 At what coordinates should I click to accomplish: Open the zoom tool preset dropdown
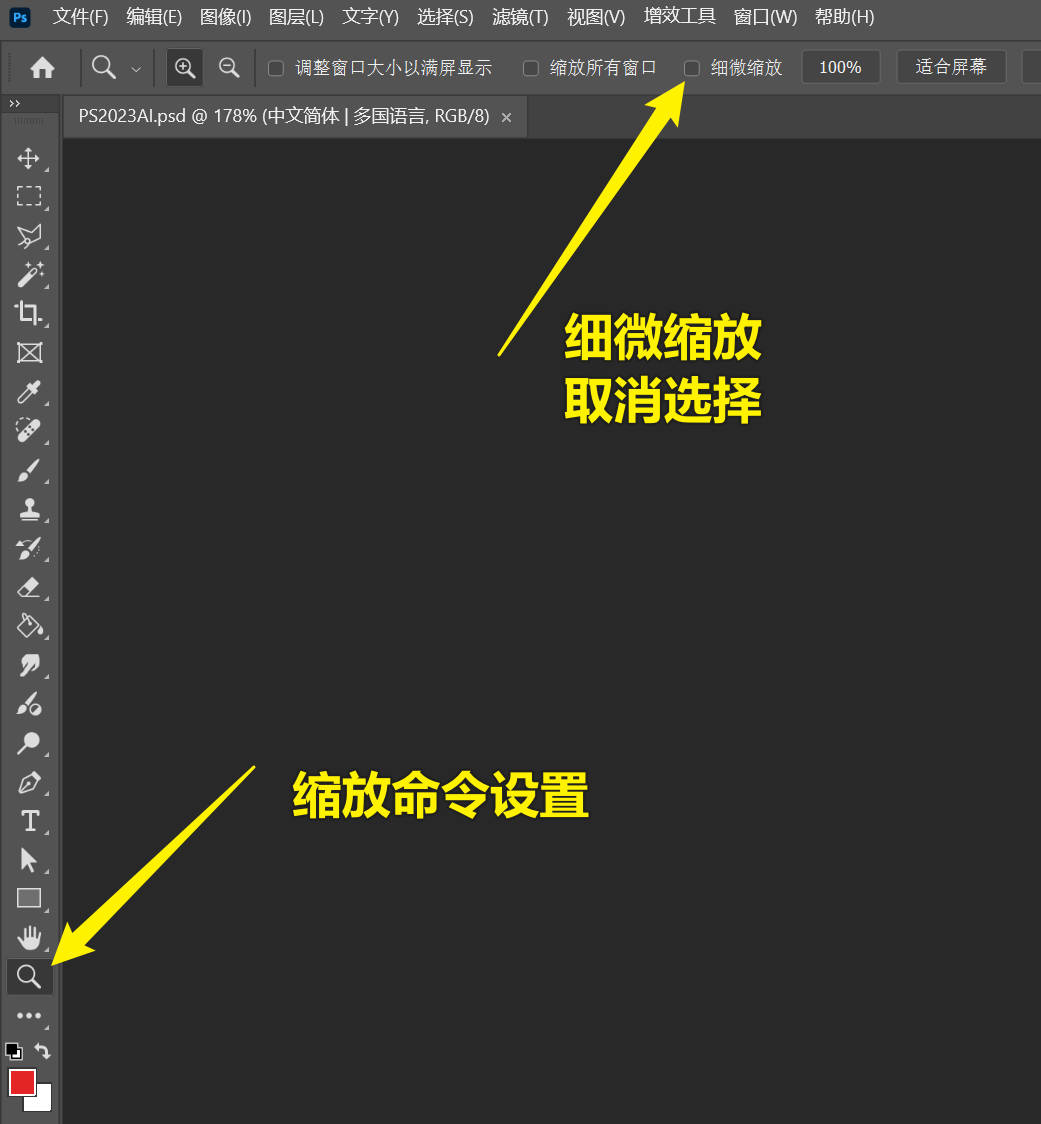click(x=136, y=69)
